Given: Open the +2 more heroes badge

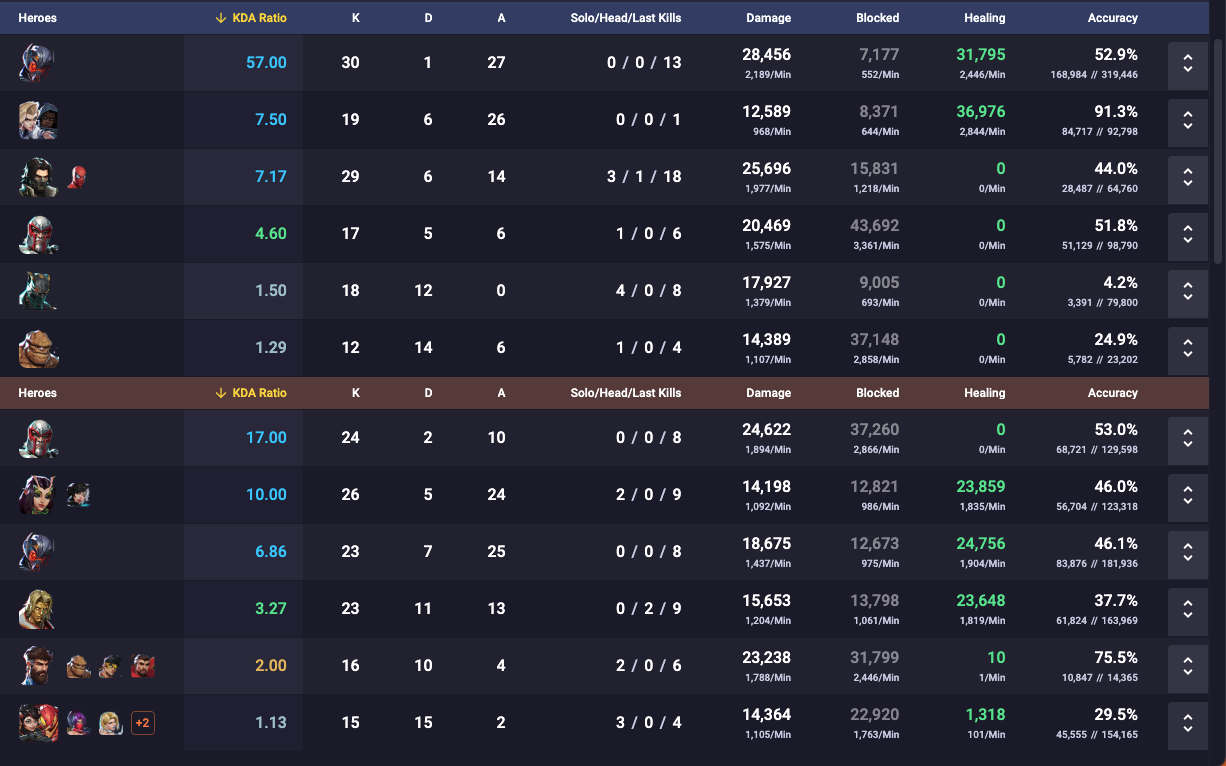Looking at the screenshot, I should pos(143,723).
